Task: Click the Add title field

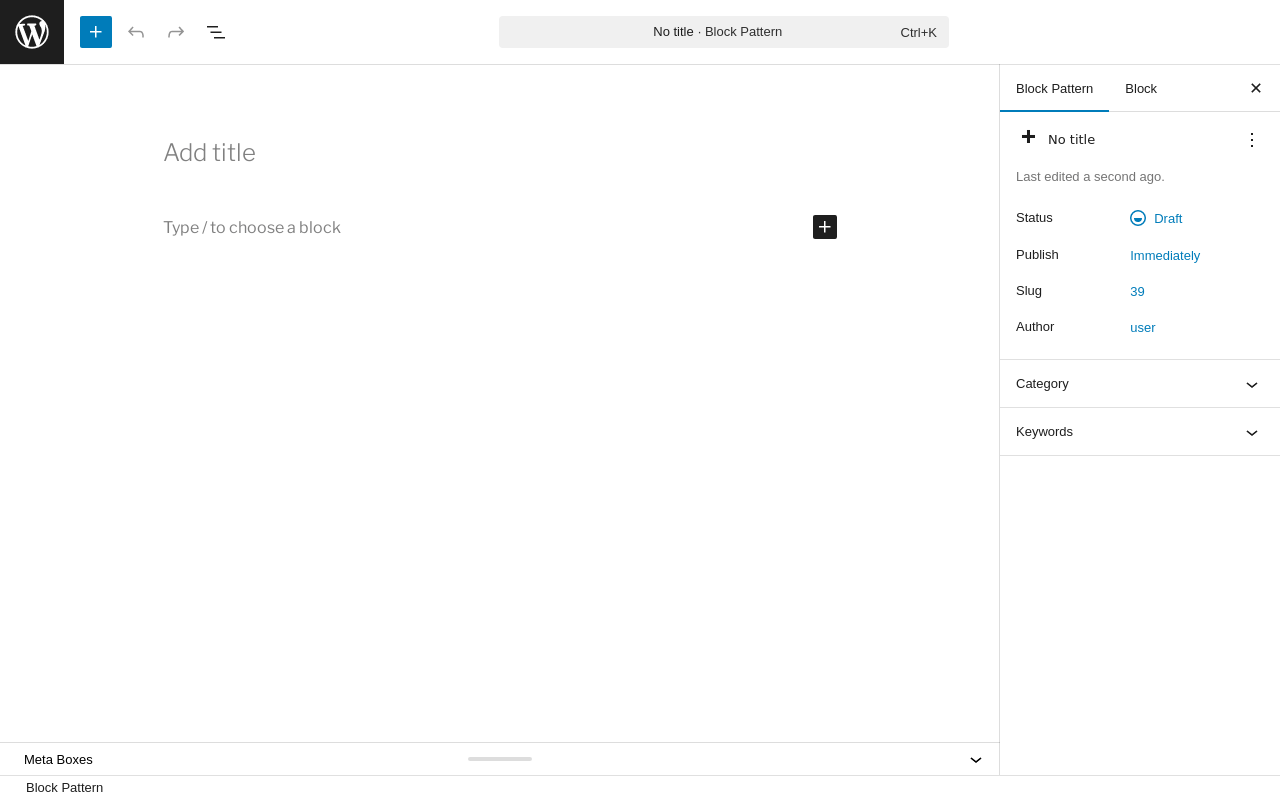Action: tap(500, 153)
